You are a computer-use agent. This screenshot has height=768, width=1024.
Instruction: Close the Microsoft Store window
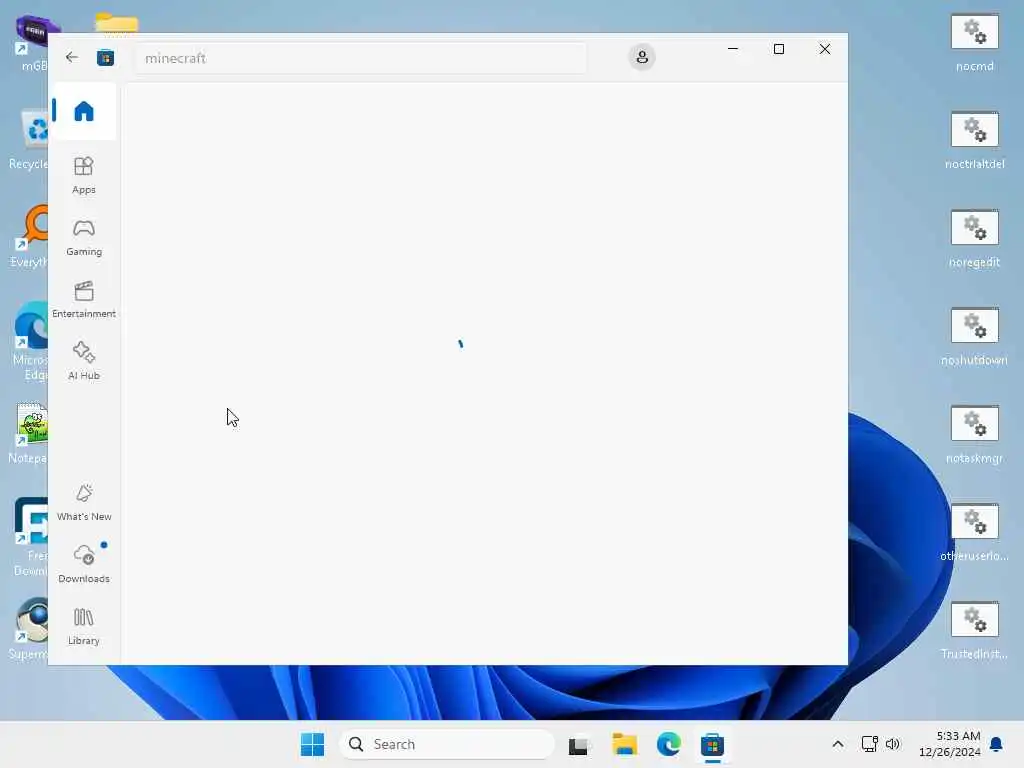click(825, 49)
